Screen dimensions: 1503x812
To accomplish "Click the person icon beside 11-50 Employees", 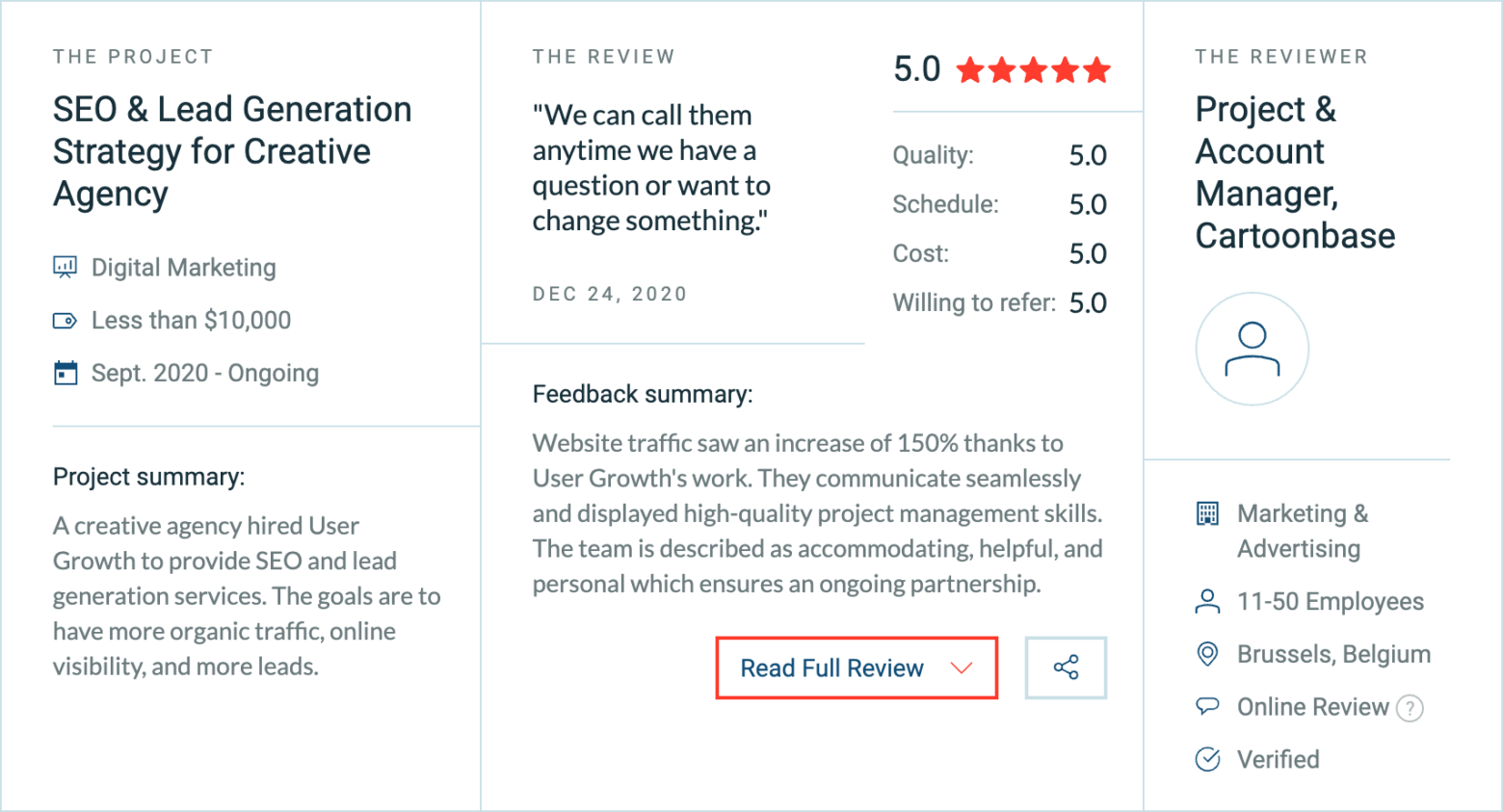I will 1207,602.
